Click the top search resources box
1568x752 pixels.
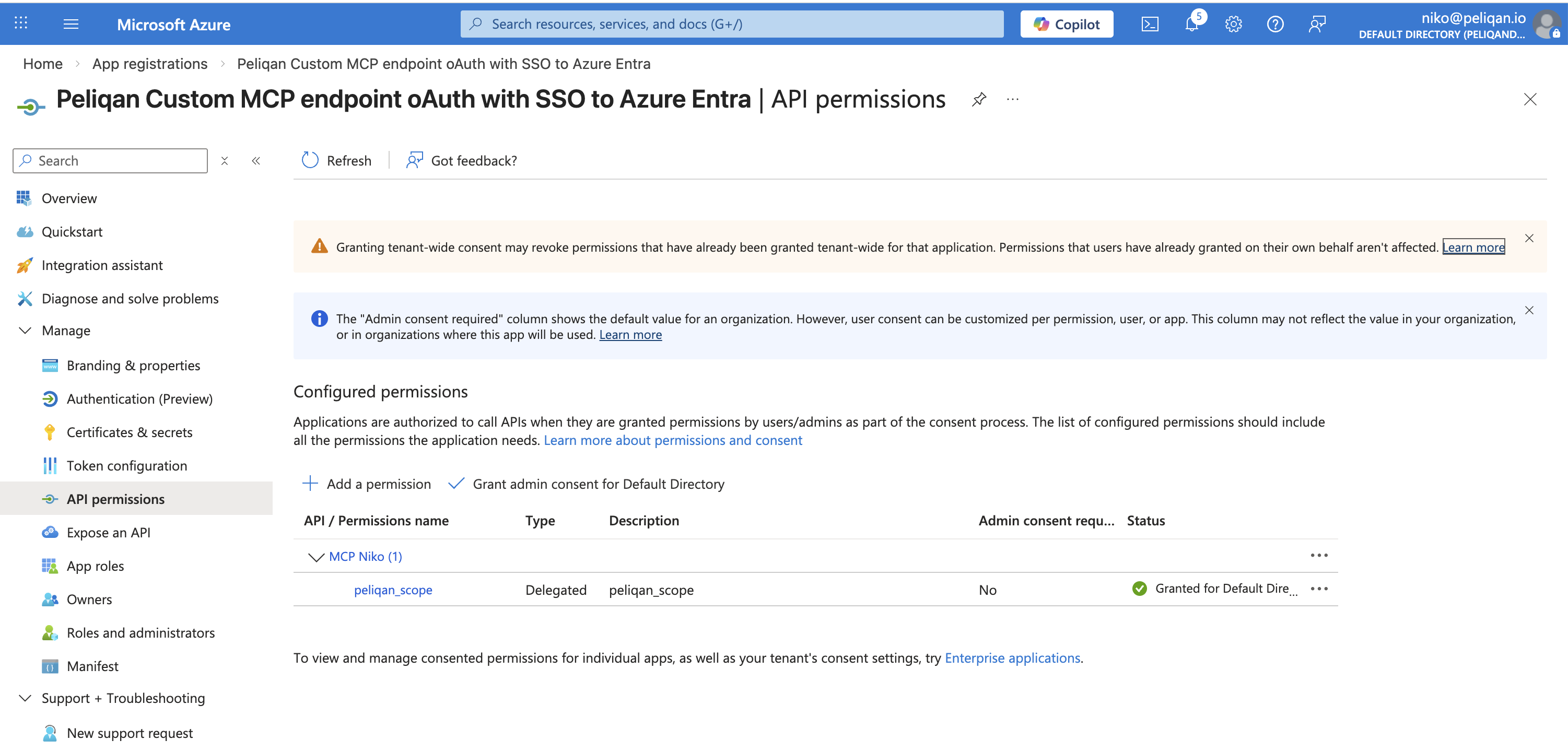point(732,25)
